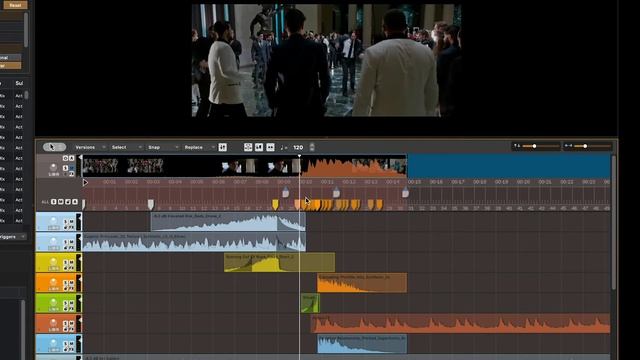Open FX on the bright blue bottom track

pyautogui.click(x=71, y=350)
